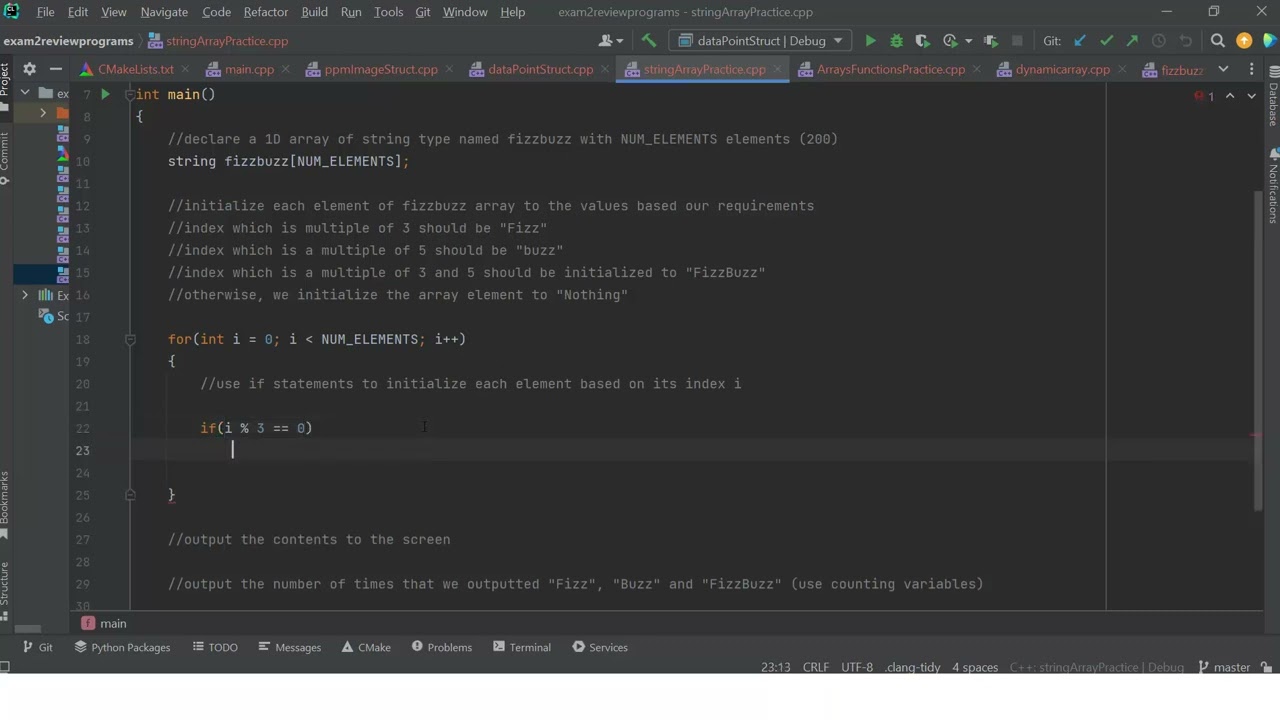This screenshot has height=720, width=1280.
Task: Open the run configuration dropdown
Action: (x=761, y=41)
